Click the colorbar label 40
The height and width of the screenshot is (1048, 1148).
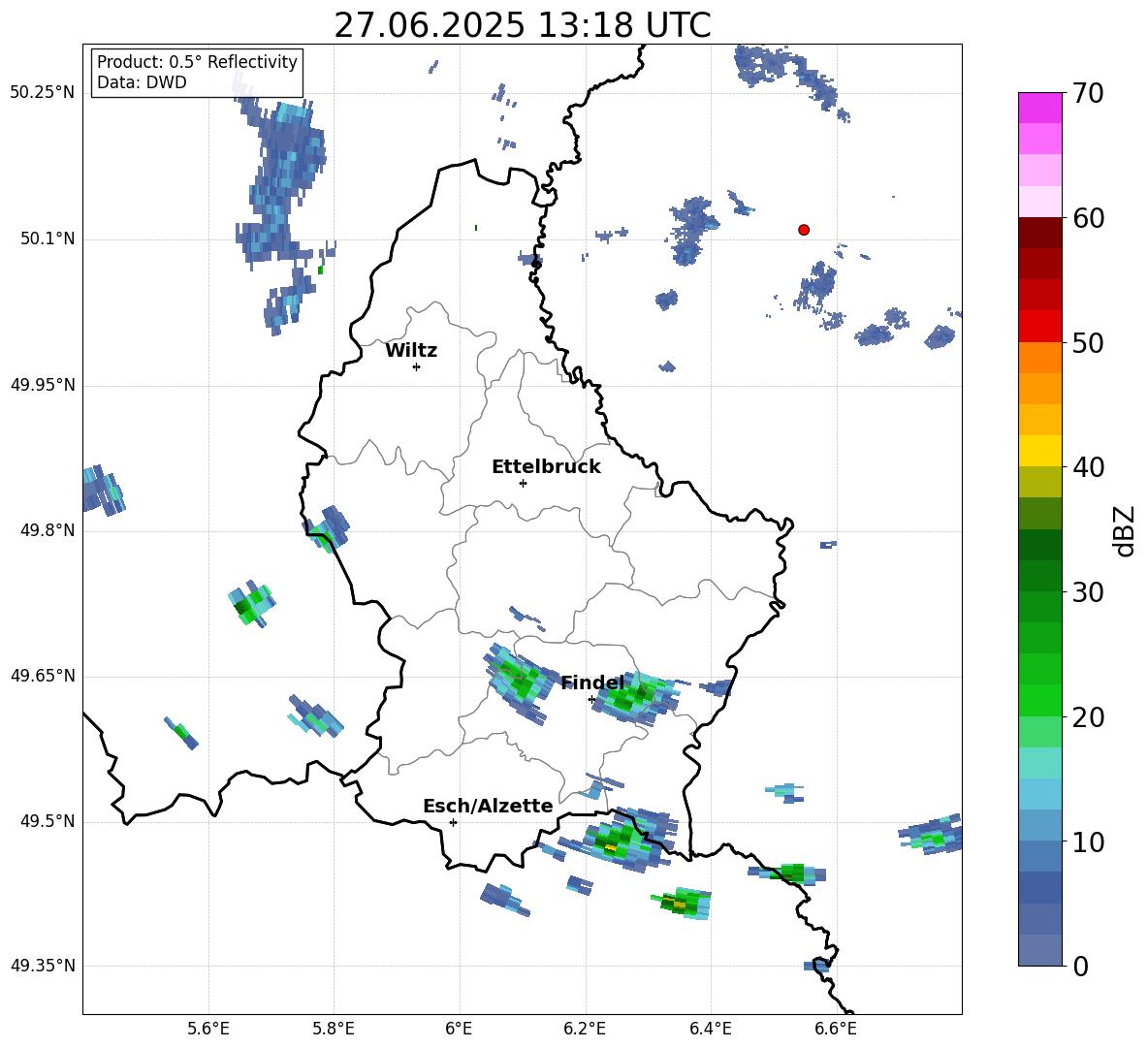pos(1088,467)
